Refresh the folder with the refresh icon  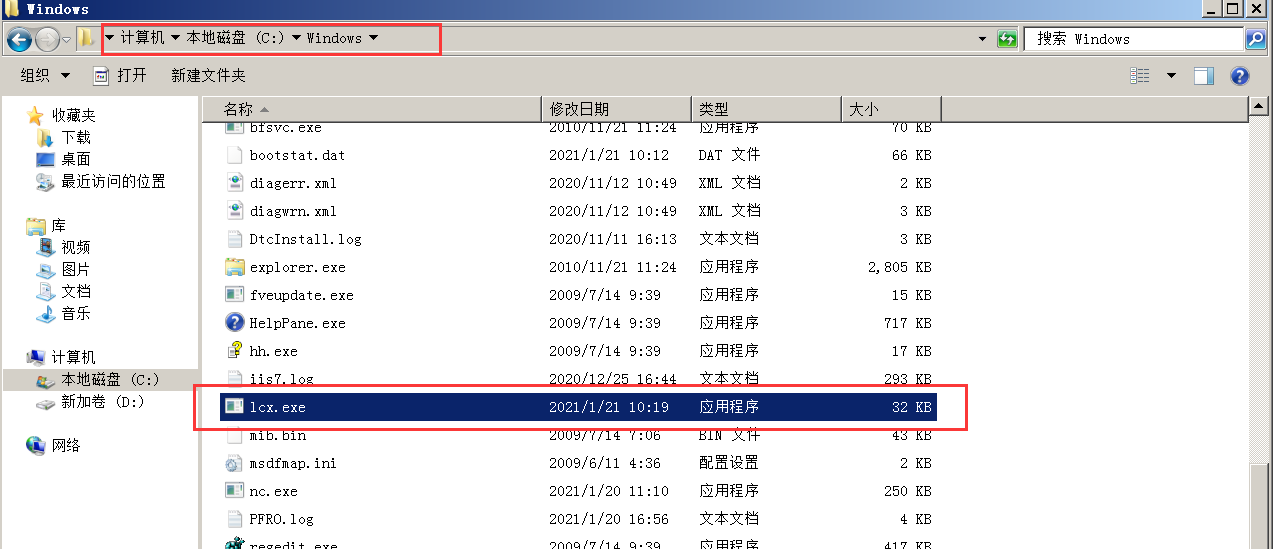coord(1007,39)
